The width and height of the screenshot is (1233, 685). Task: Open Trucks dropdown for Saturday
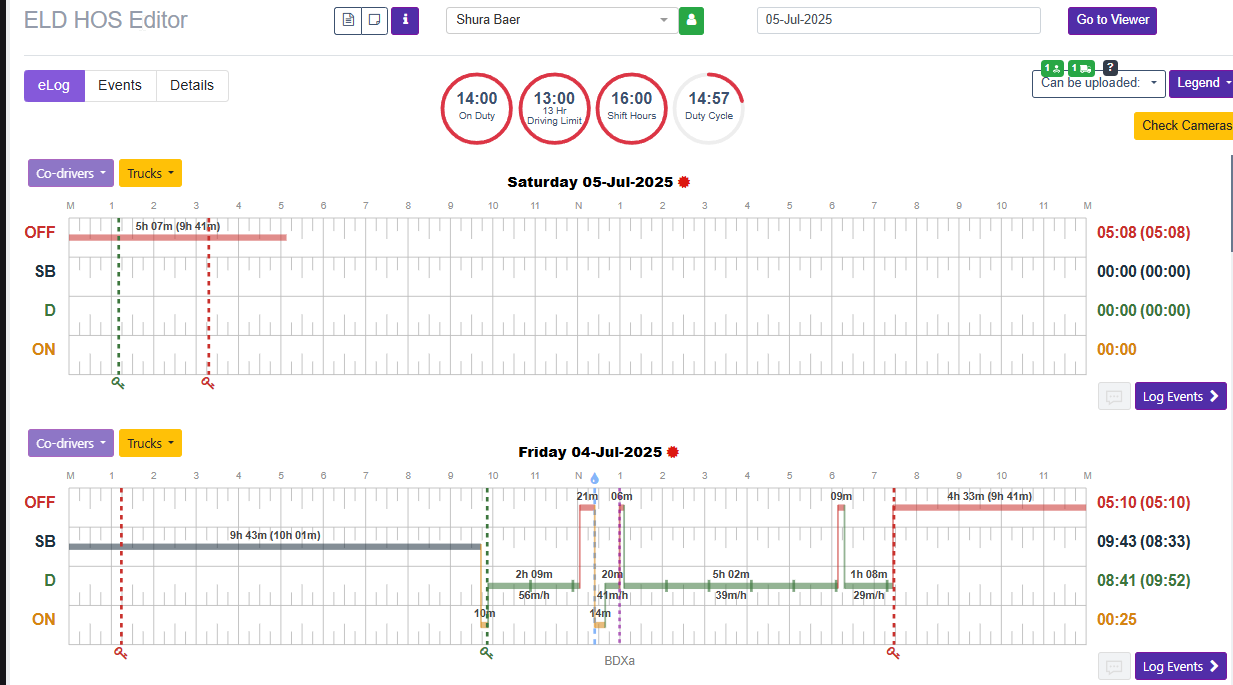(150, 173)
